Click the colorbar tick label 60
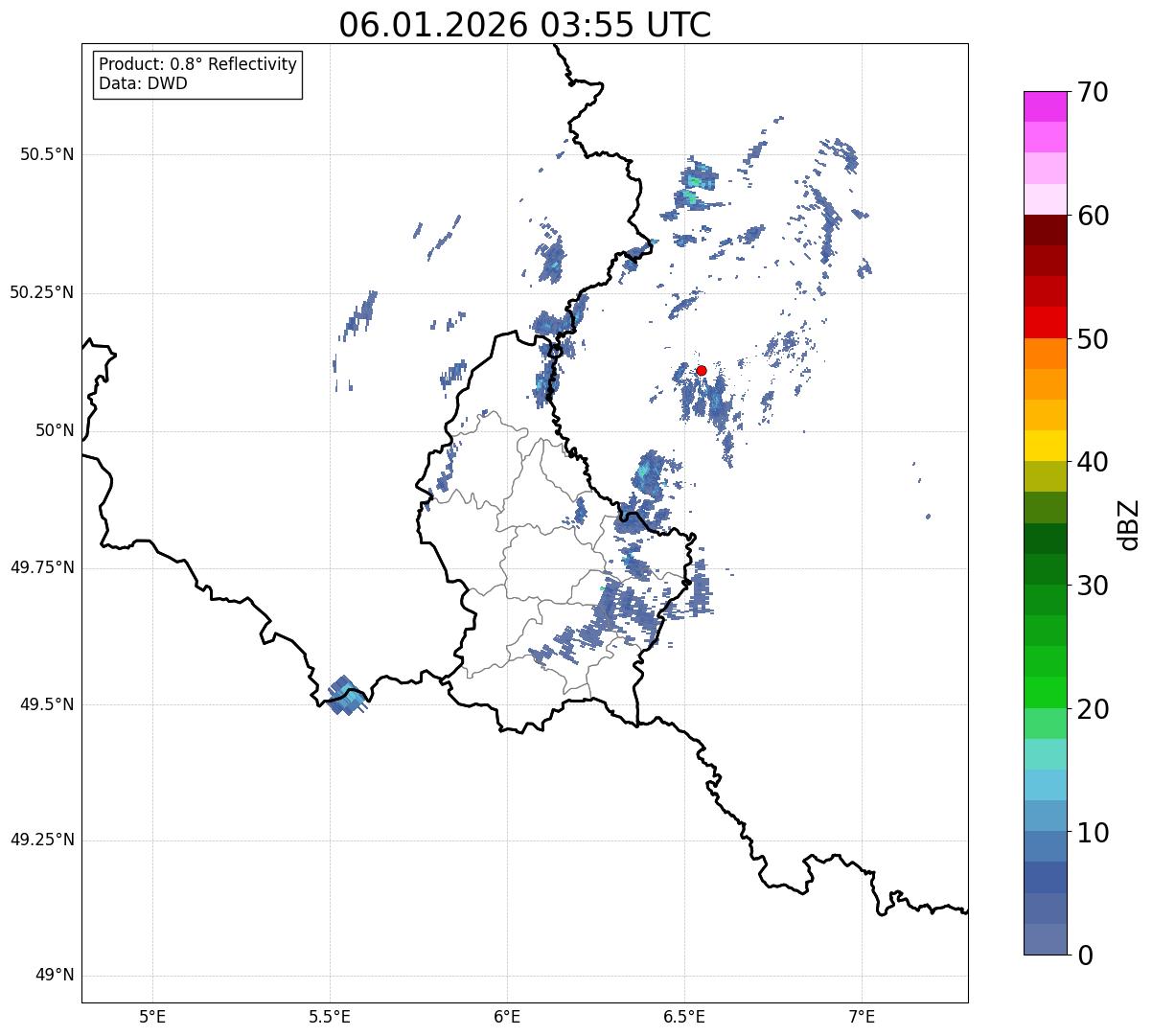The height and width of the screenshot is (1036, 1152). coord(1093,216)
